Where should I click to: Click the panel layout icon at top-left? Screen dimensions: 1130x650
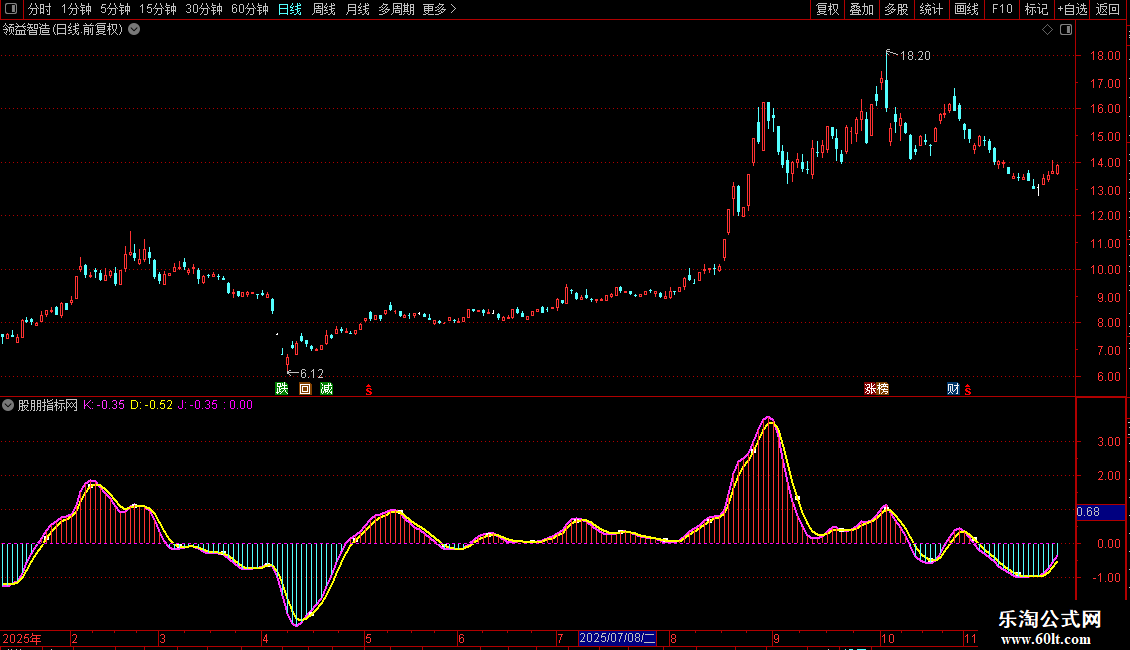coord(10,10)
